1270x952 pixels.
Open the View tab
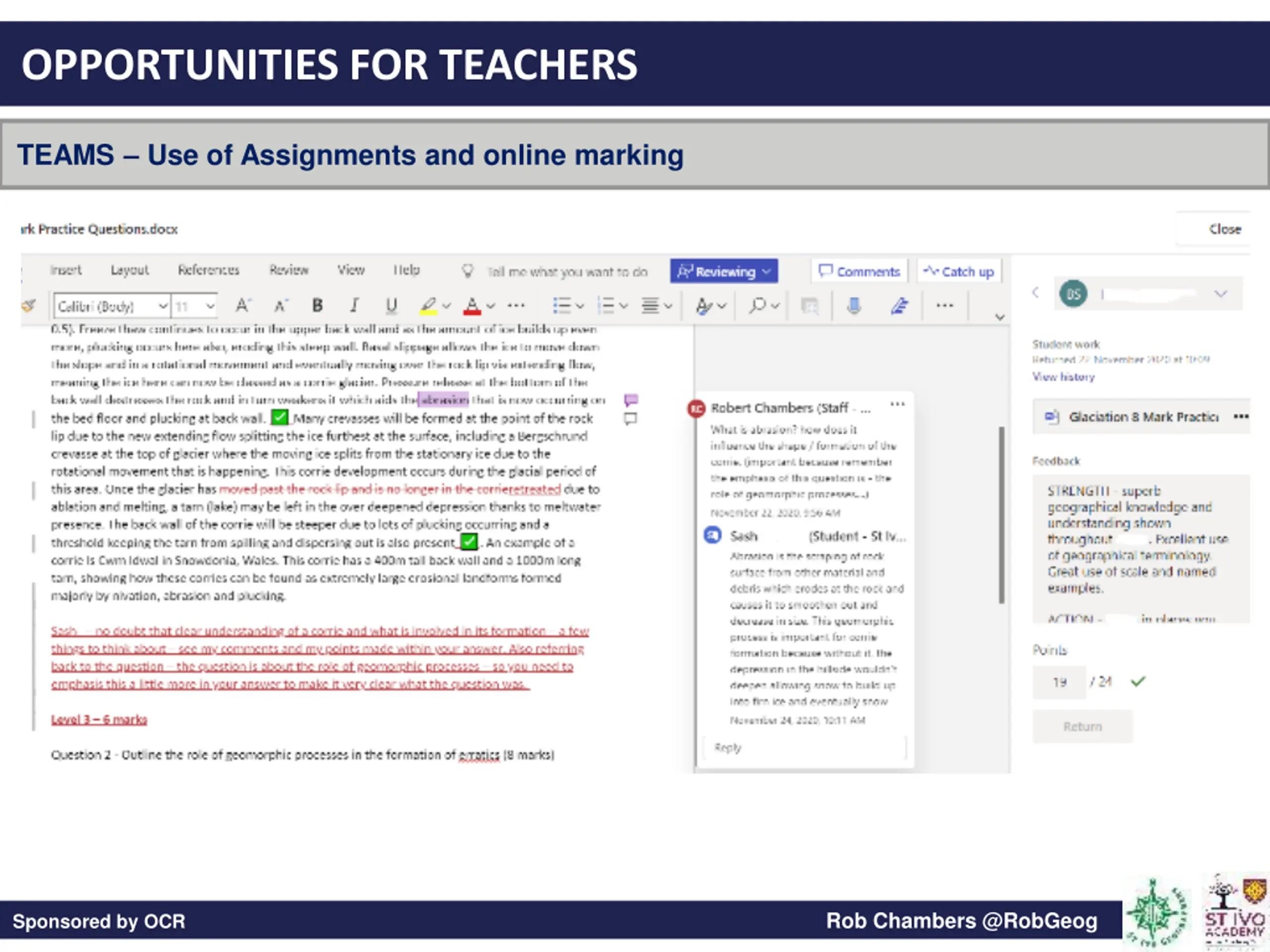(x=351, y=270)
